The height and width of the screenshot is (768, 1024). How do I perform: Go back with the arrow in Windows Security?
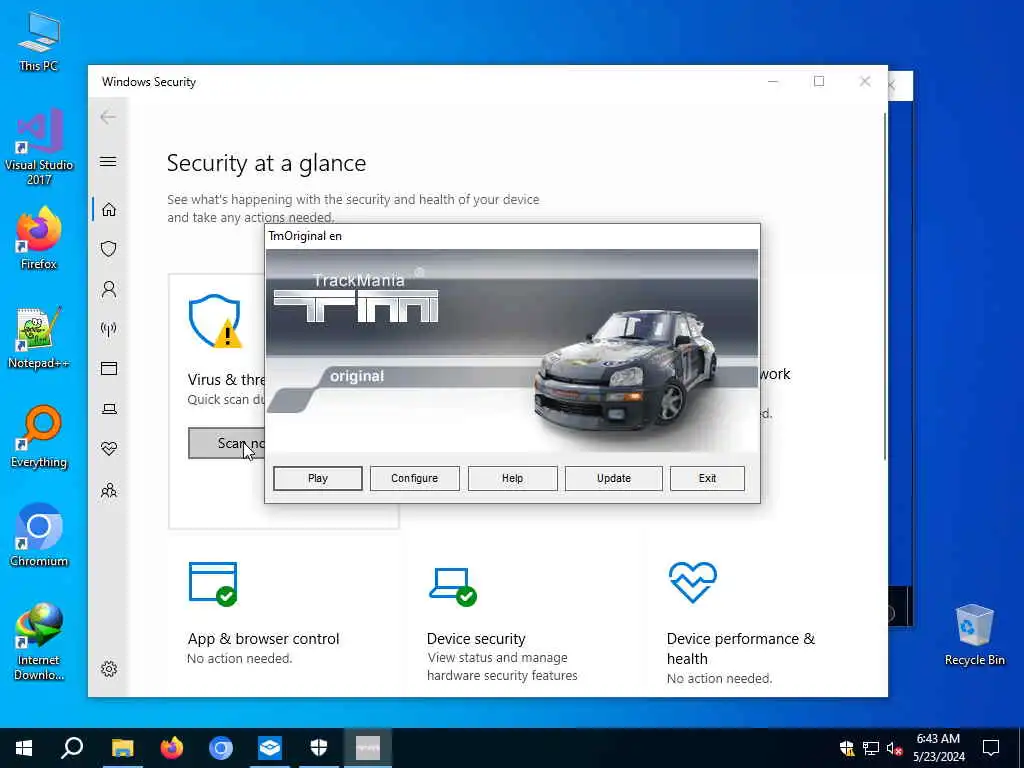point(108,117)
